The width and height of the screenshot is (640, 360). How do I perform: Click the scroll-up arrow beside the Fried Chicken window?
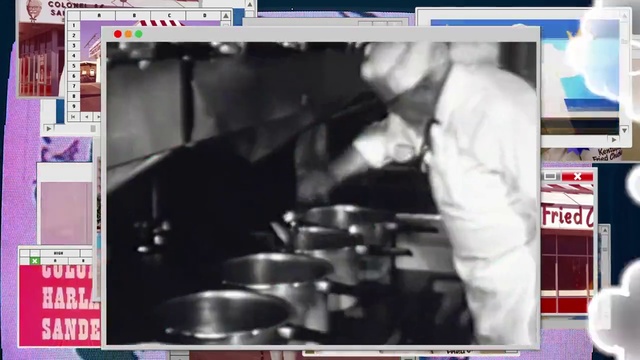pyautogui.click(x=604, y=231)
